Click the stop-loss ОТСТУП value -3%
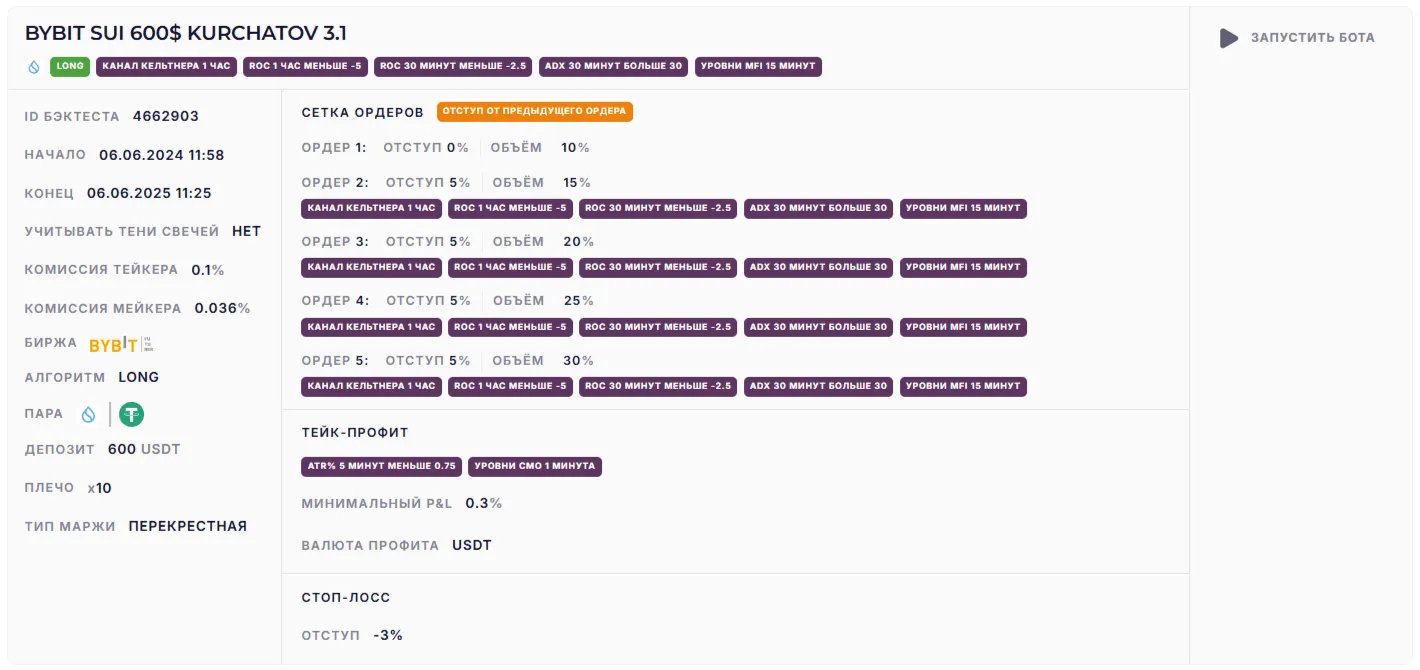The height and width of the screenshot is (670, 1420). coord(388,635)
